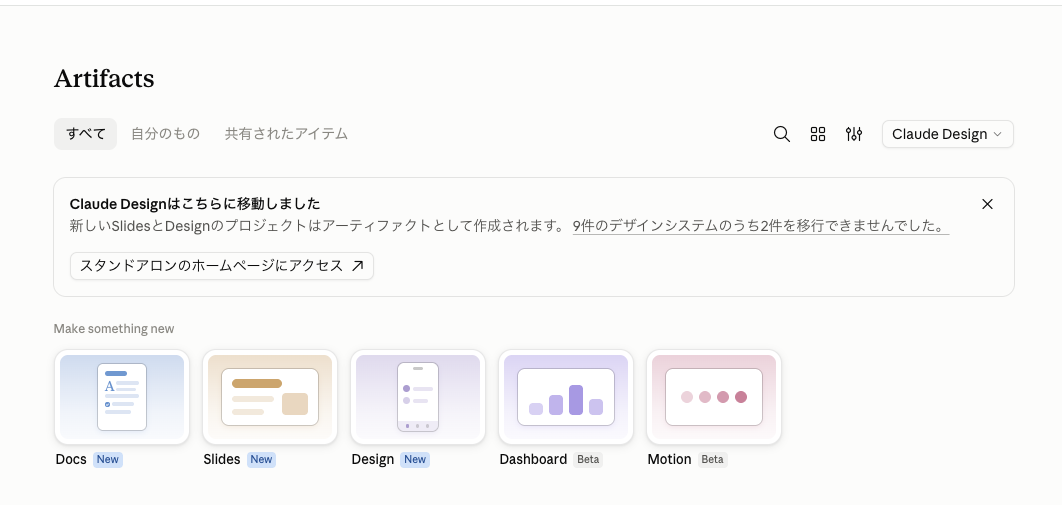Open the search magnifier icon
The height and width of the screenshot is (505, 1062).
coord(782,134)
